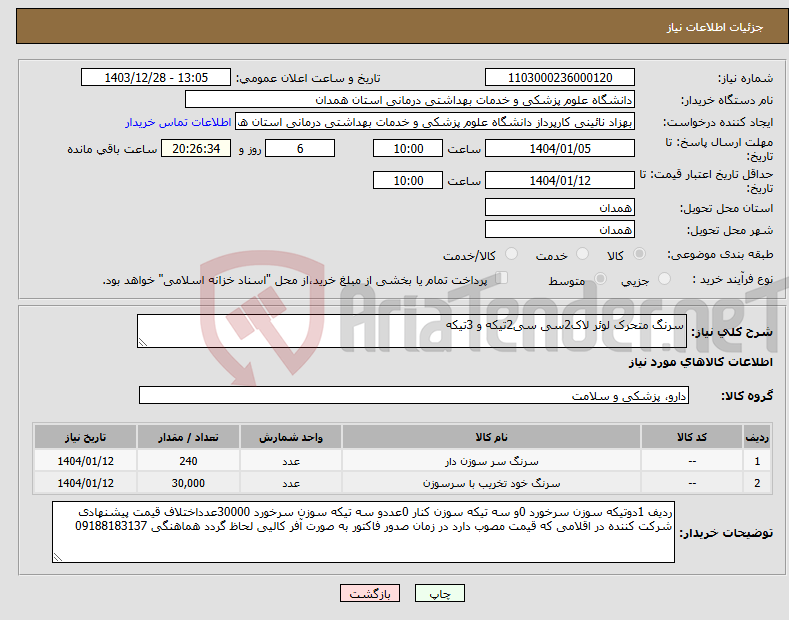
Task: Click the بازگشت (back) button
Action: point(370,593)
